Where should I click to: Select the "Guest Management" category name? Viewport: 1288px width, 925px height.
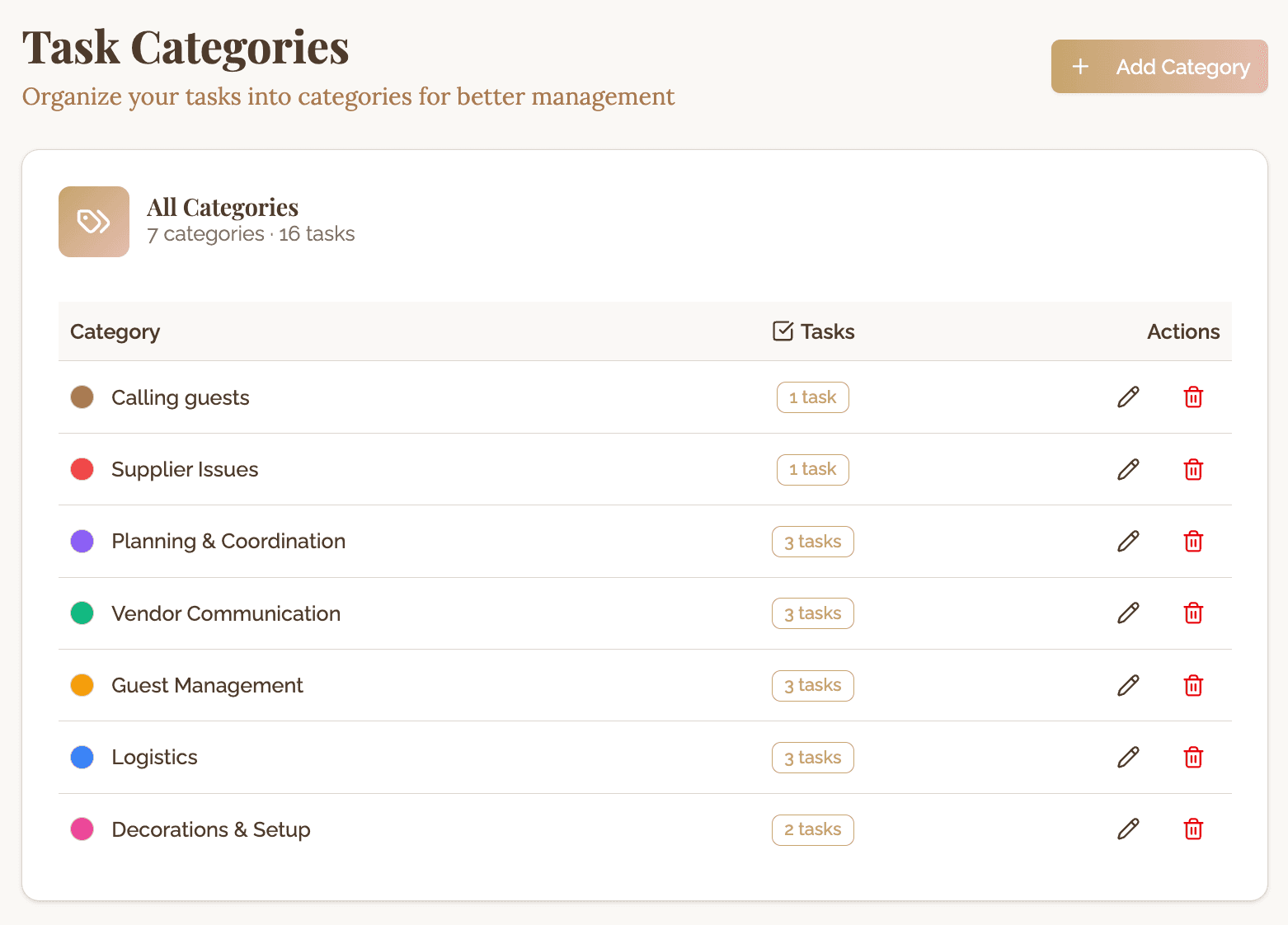[207, 686]
